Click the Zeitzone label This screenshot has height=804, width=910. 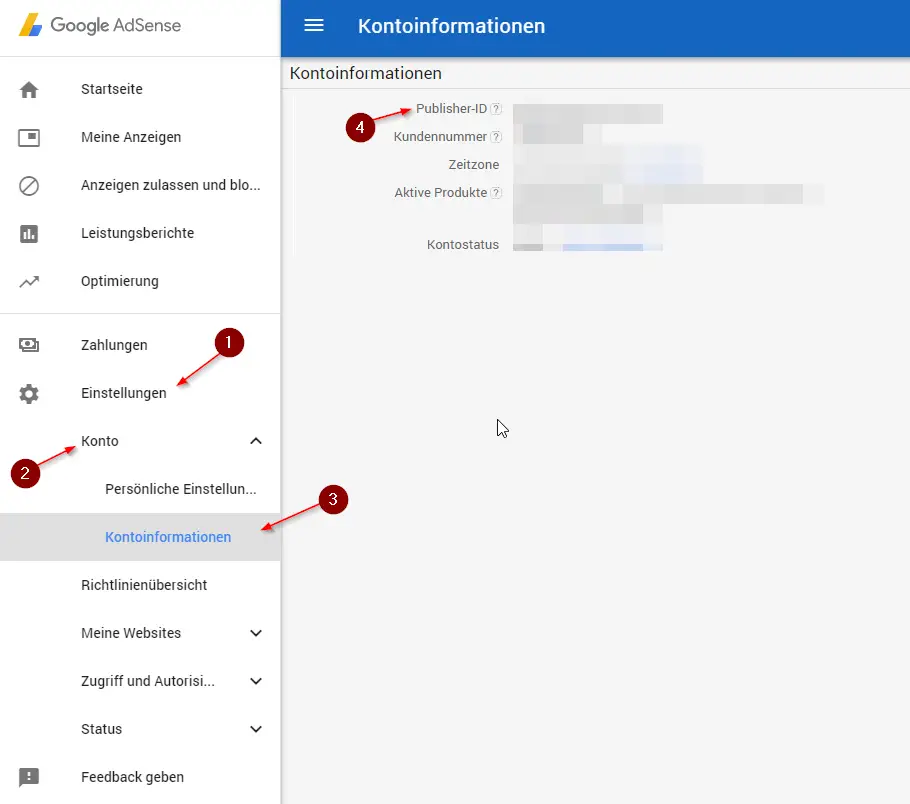474,165
